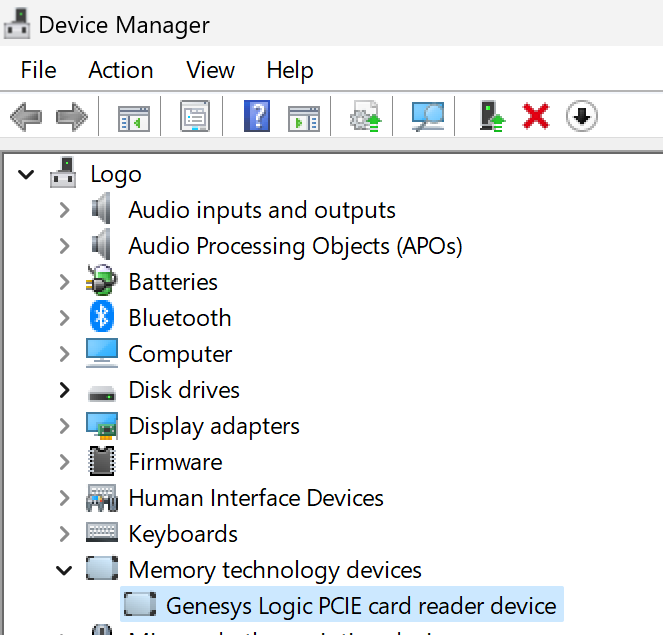The image size is (663, 635).
Task: Open the File menu
Action: tap(38, 70)
